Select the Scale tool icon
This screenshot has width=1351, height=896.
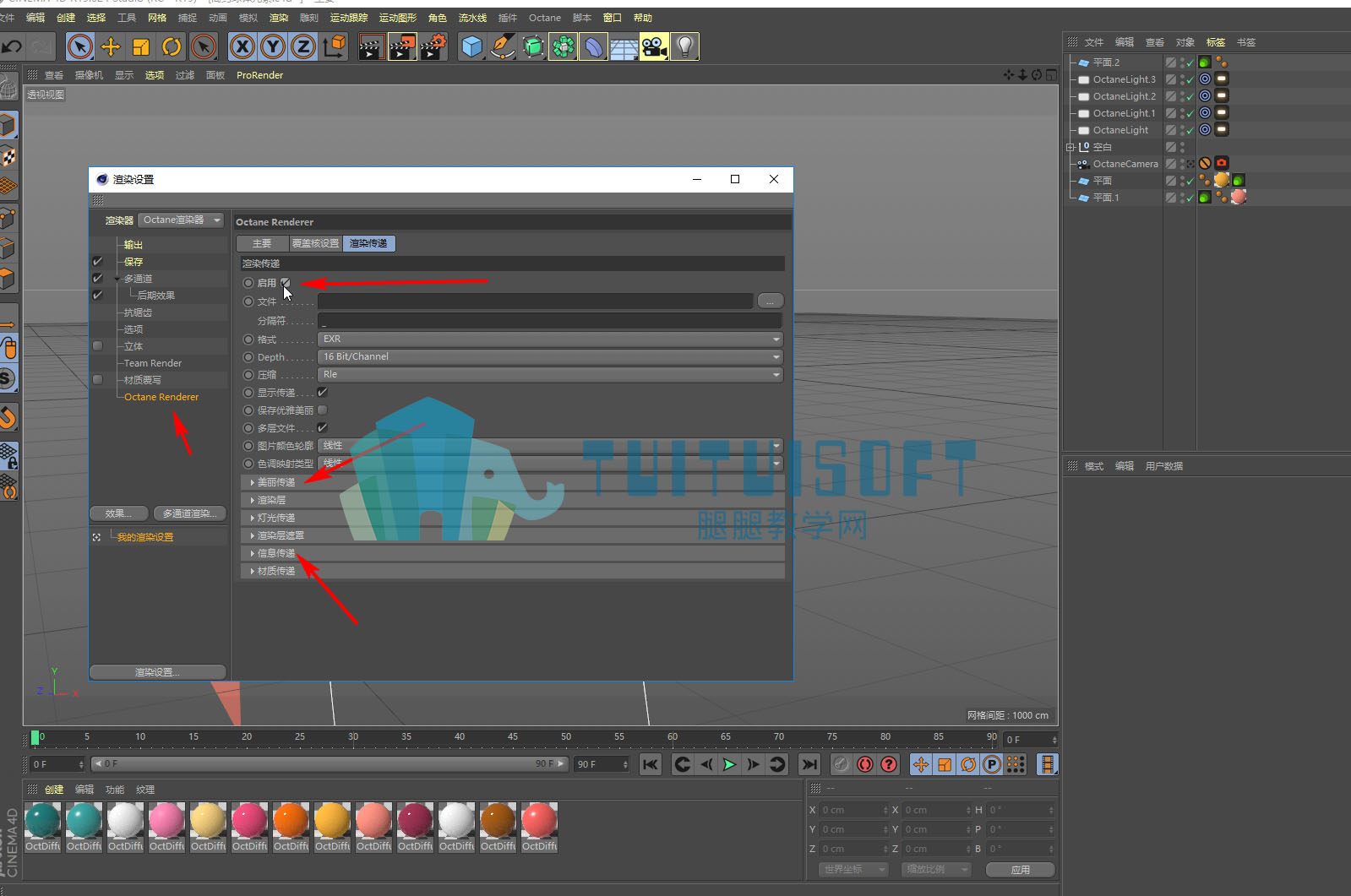pyautogui.click(x=141, y=46)
